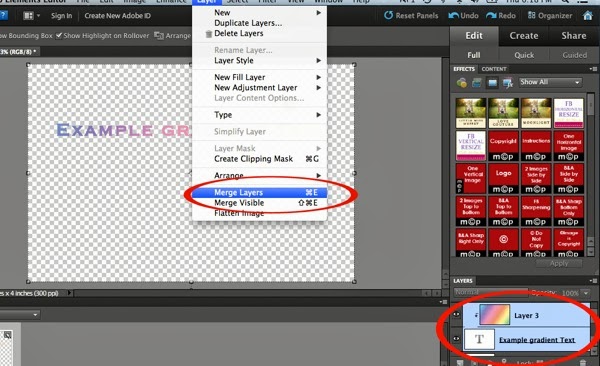The height and width of the screenshot is (366, 600).
Task: Click the Organizer grid icon
Action: [x=532, y=15]
